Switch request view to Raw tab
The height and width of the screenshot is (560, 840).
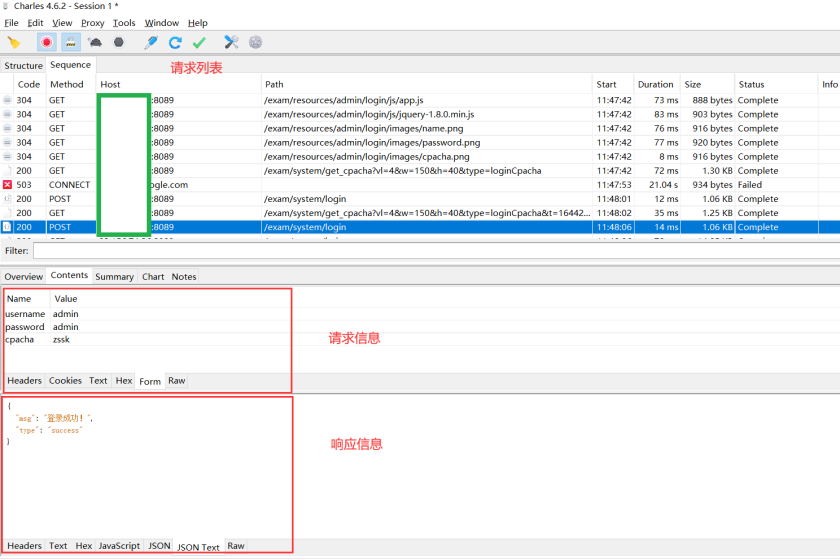click(x=177, y=380)
